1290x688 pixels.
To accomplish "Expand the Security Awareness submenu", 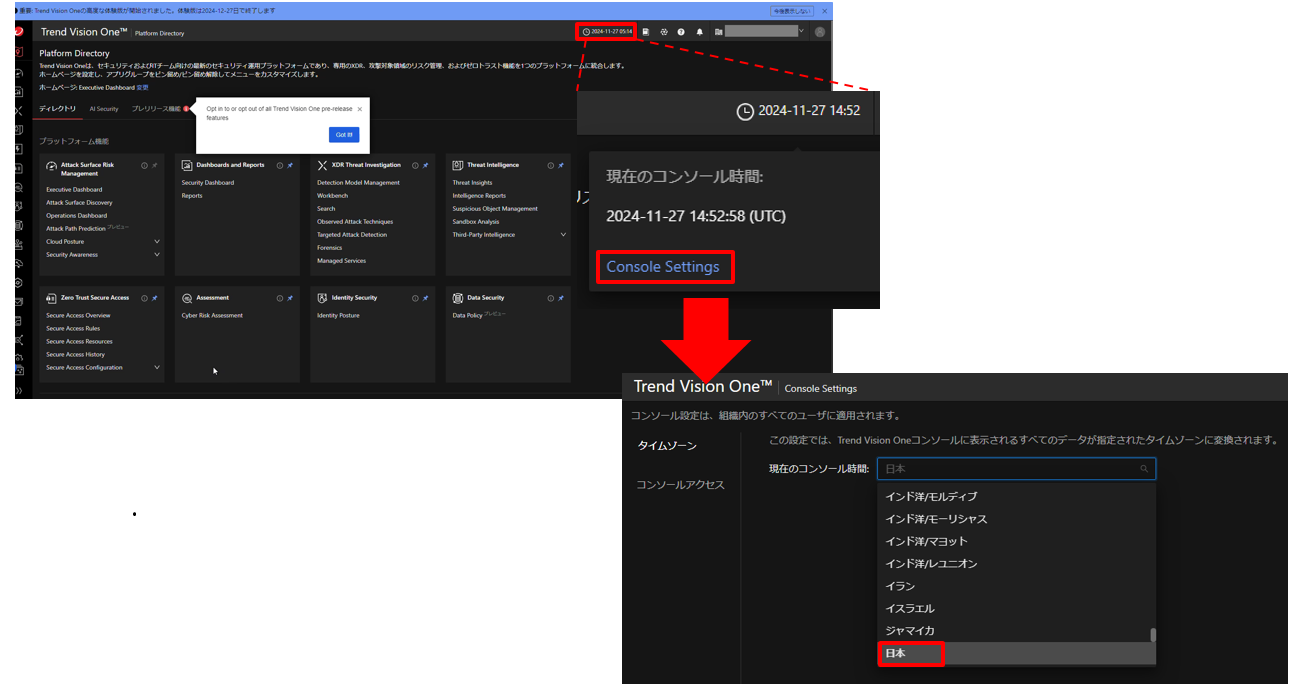I will 157,254.
